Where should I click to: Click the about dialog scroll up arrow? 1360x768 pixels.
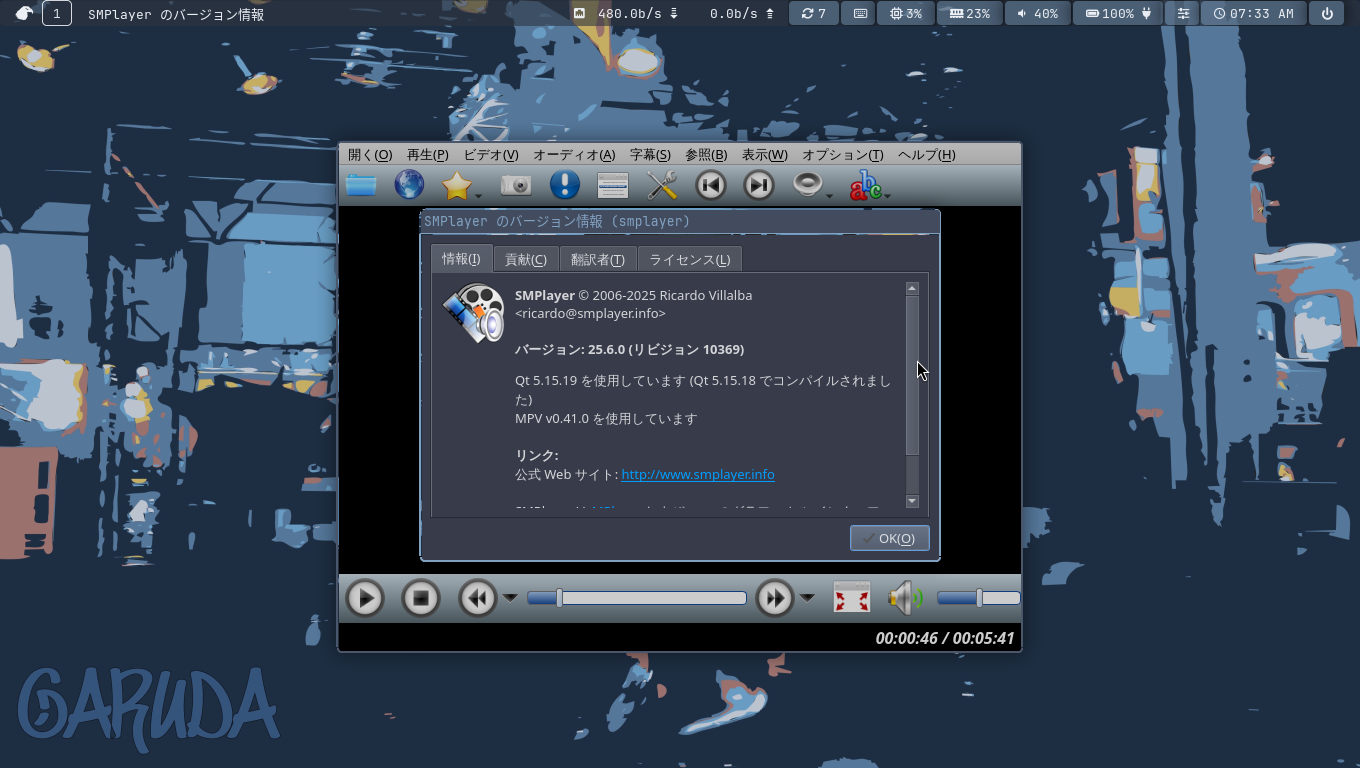pos(912,288)
